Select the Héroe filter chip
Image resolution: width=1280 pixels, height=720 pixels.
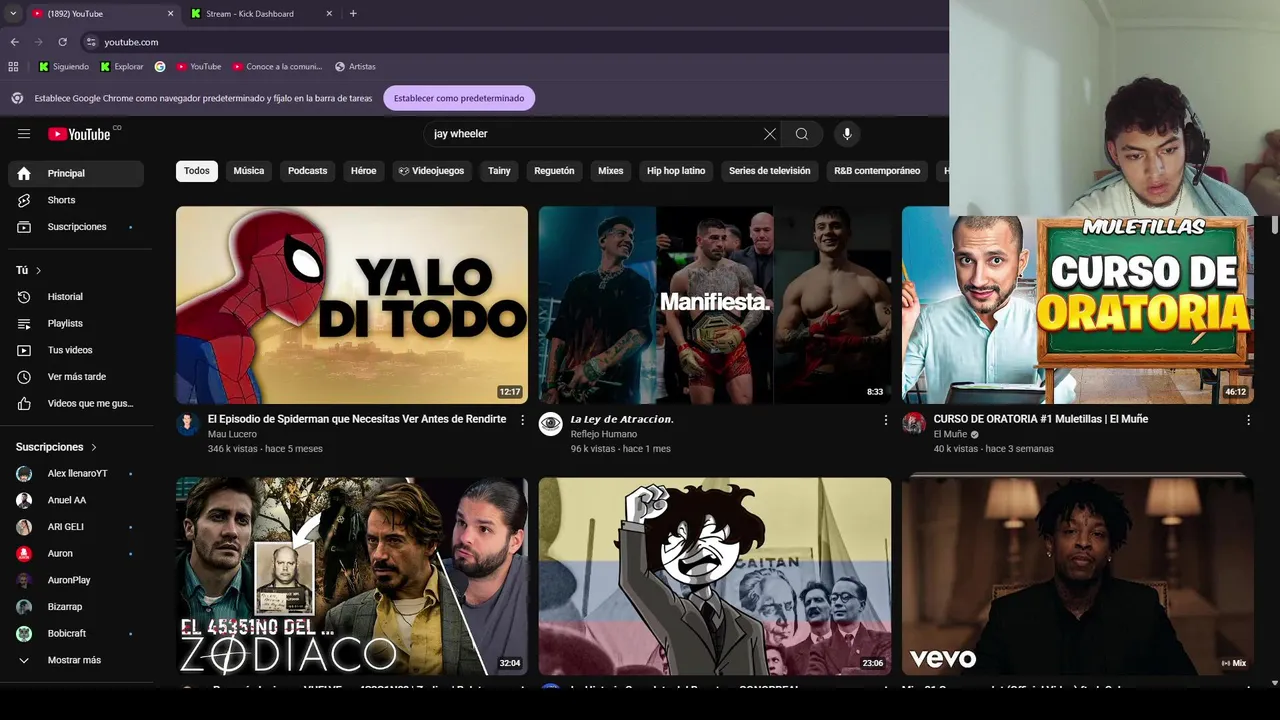pyautogui.click(x=364, y=171)
